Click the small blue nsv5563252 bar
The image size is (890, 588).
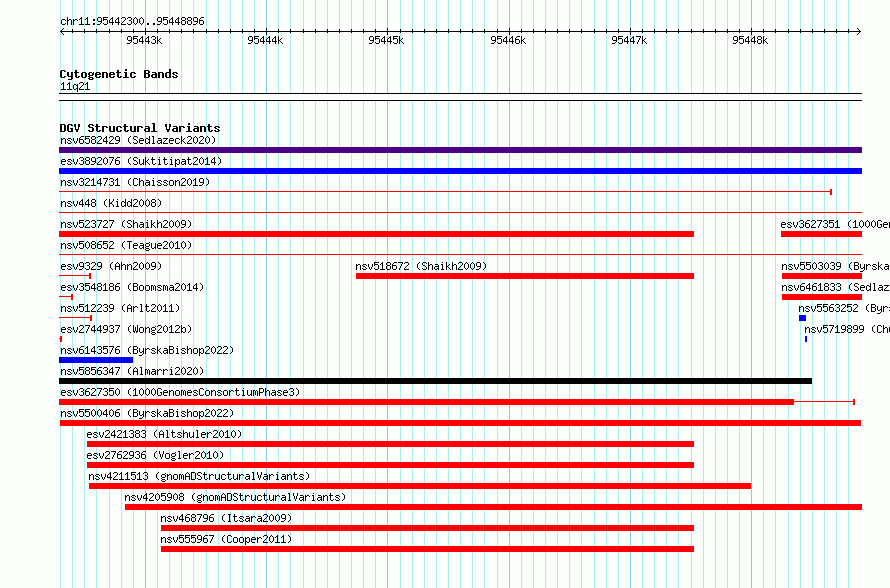click(803, 318)
